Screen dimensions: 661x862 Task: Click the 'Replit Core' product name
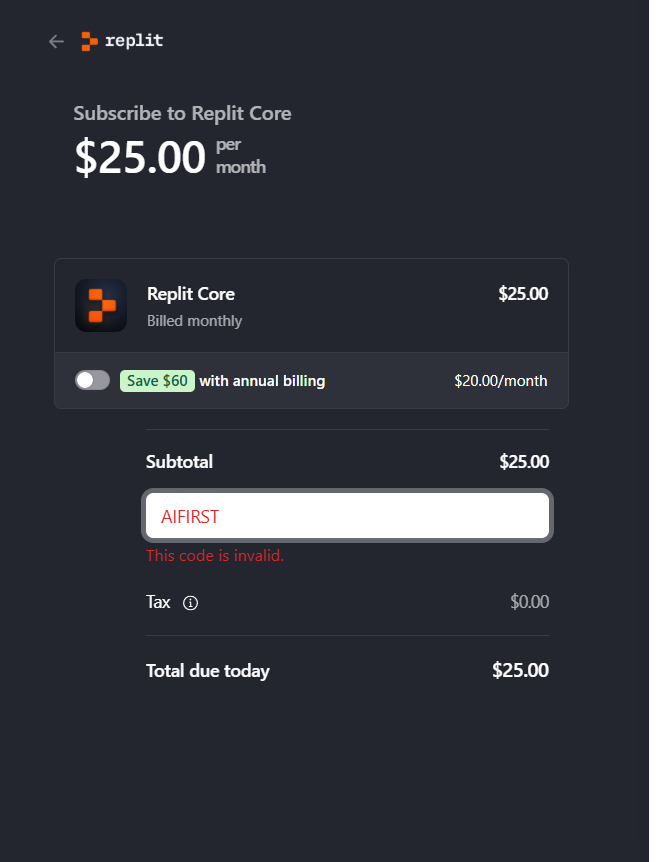(191, 294)
